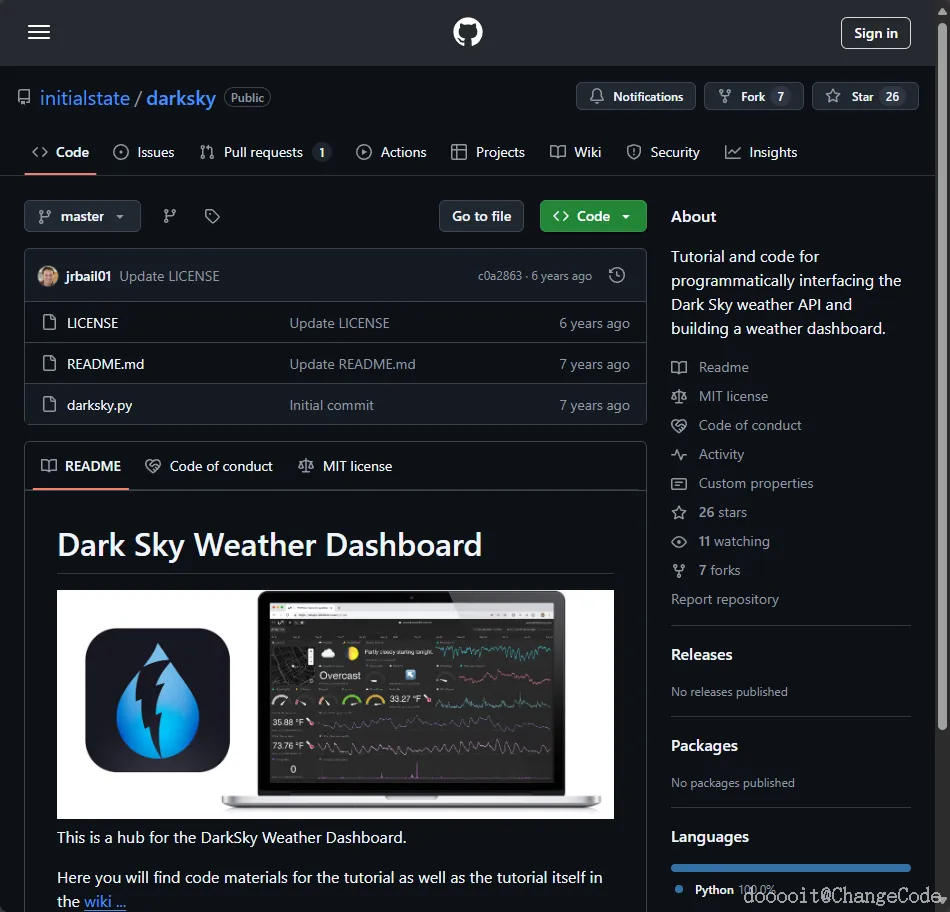Open the initialstate owner link

85,98
